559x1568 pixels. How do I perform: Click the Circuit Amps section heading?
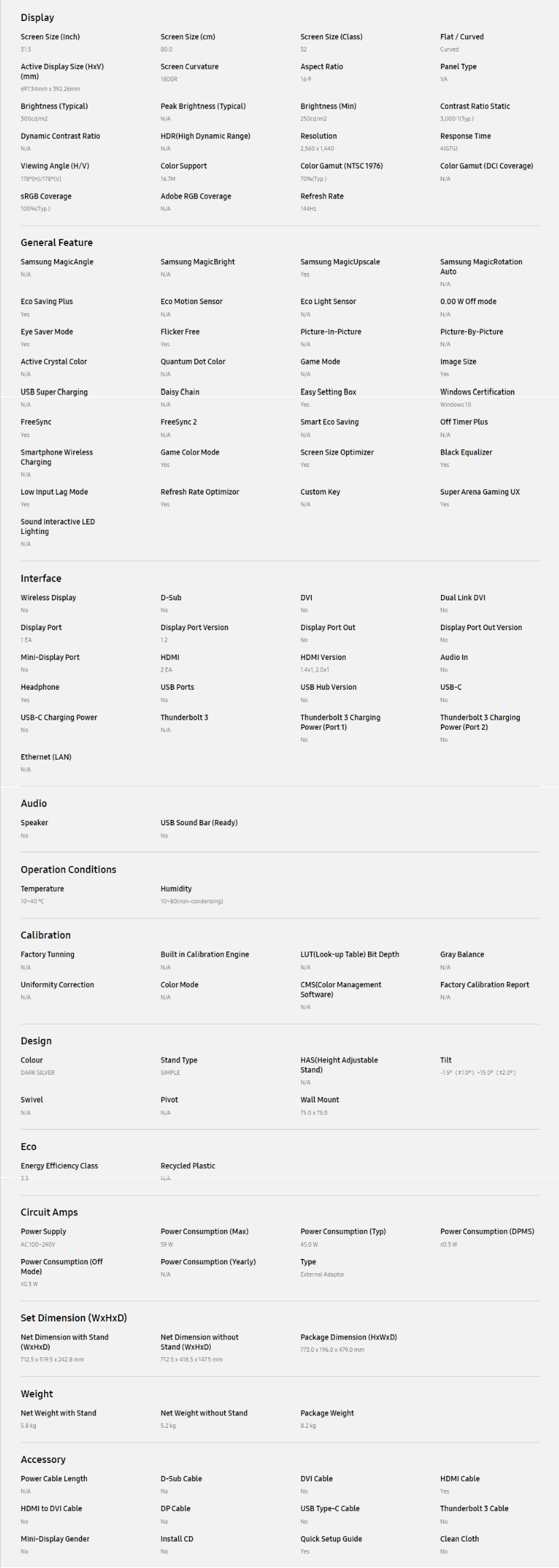[x=49, y=1212]
